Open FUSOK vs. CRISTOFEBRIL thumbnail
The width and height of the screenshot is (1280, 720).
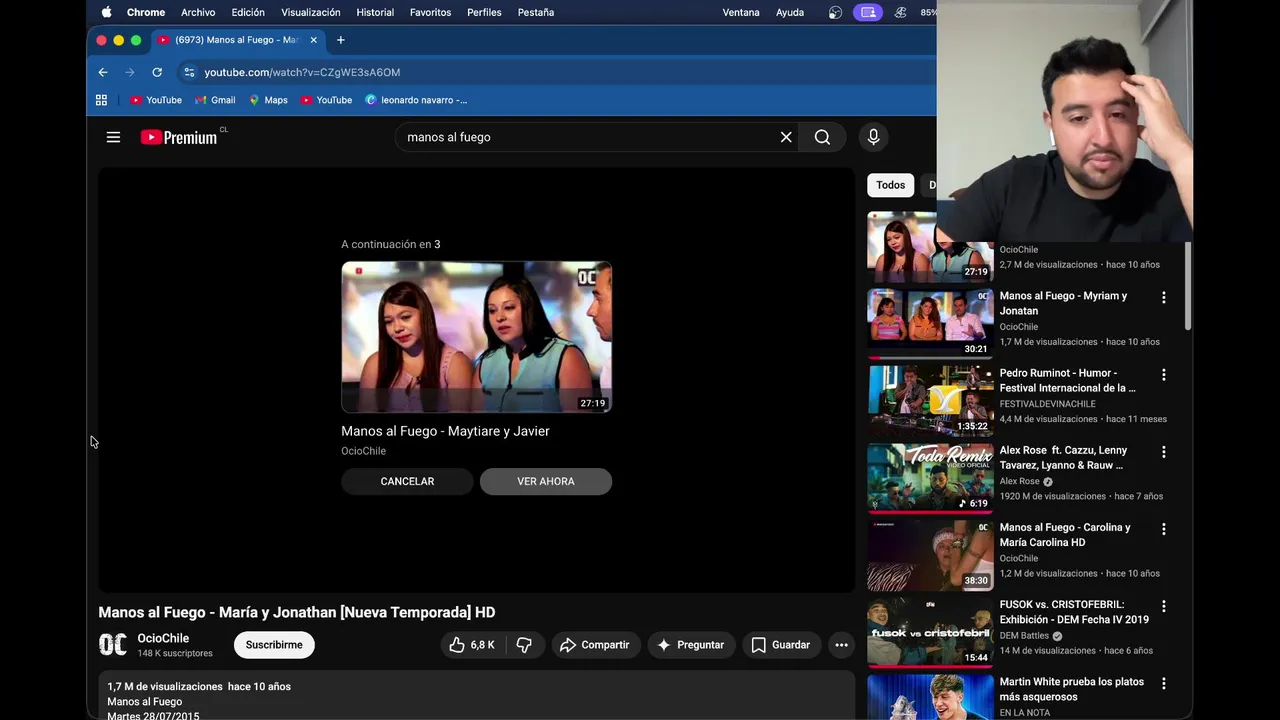930,631
